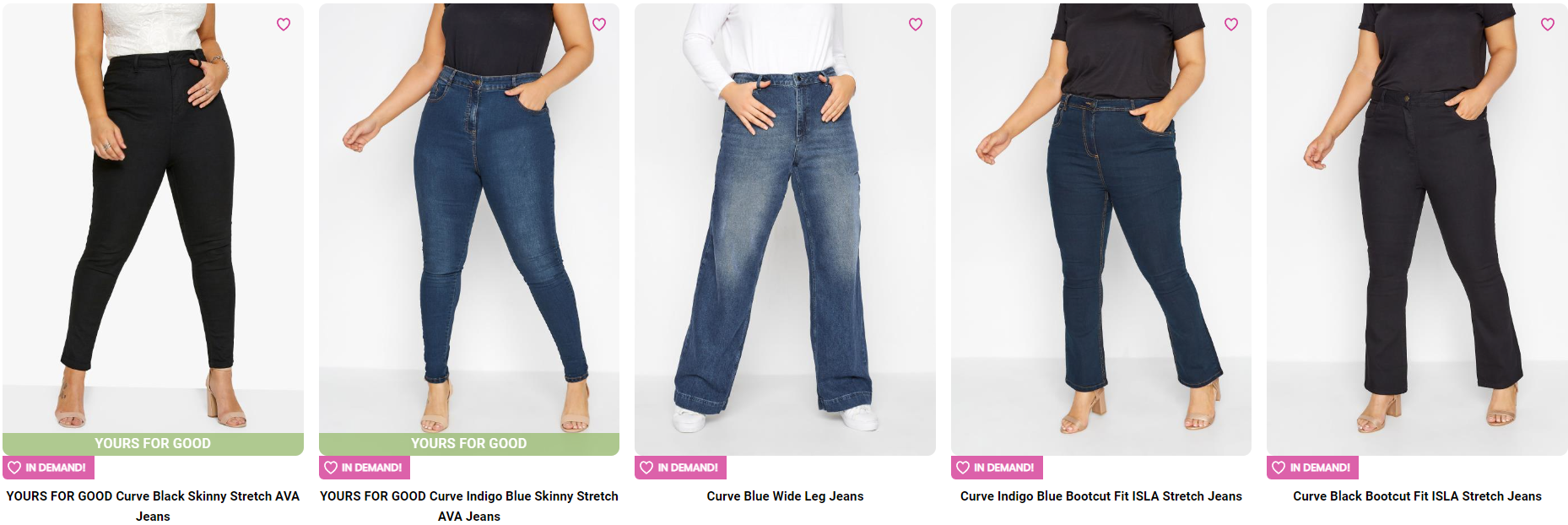View black skinny jeans product image

(153, 219)
